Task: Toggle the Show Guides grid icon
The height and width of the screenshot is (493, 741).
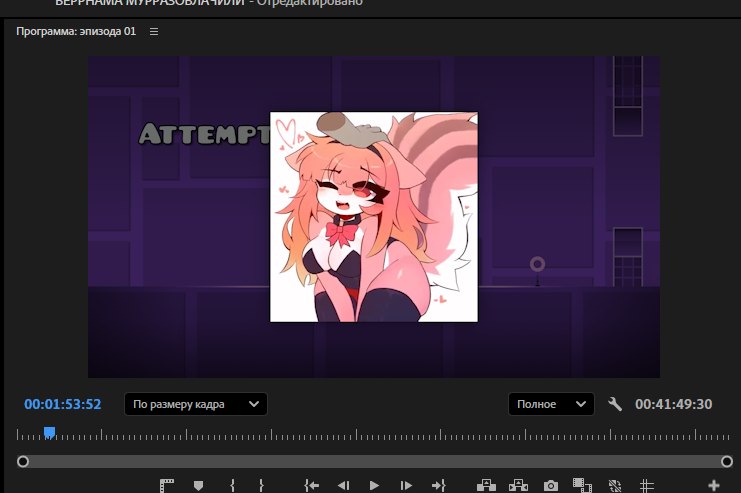Action: point(646,485)
